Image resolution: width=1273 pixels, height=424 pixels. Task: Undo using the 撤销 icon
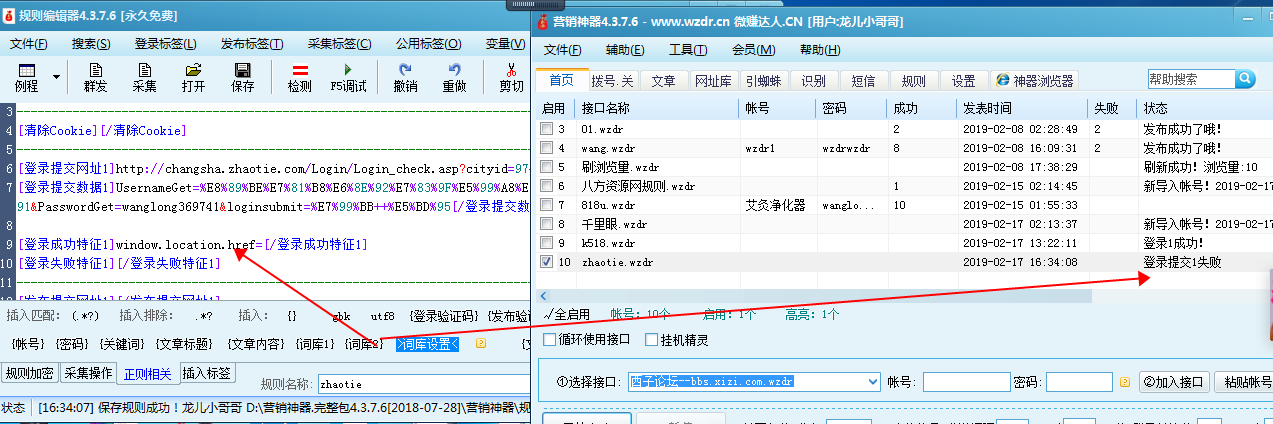coord(405,77)
